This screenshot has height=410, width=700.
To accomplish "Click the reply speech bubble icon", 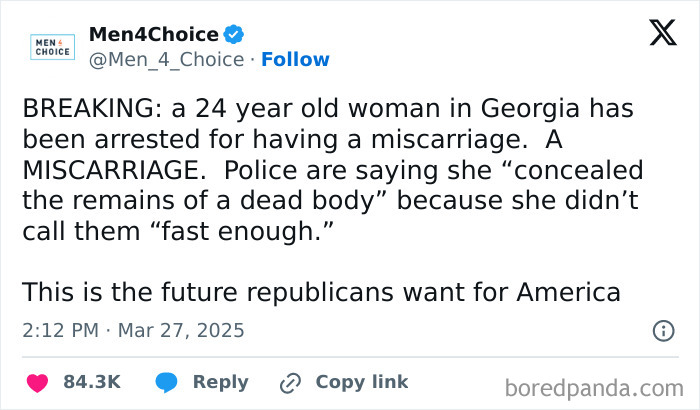I will [167, 382].
